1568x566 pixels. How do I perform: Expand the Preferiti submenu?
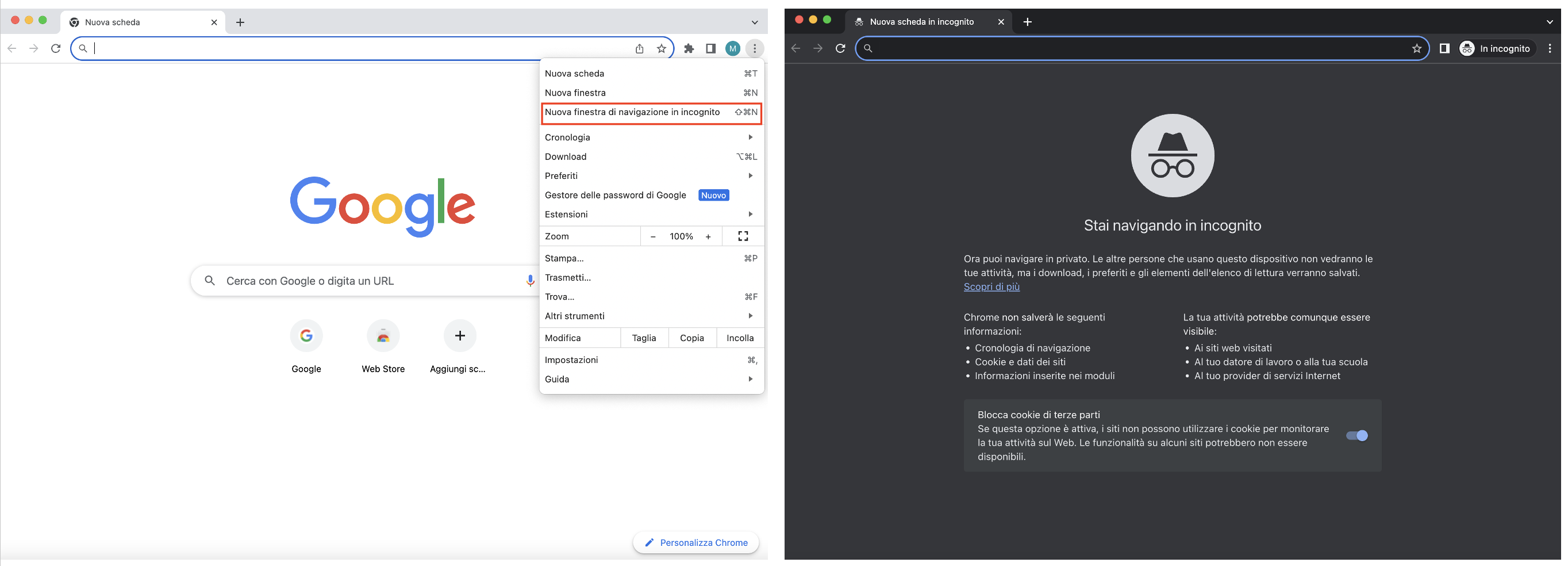651,176
